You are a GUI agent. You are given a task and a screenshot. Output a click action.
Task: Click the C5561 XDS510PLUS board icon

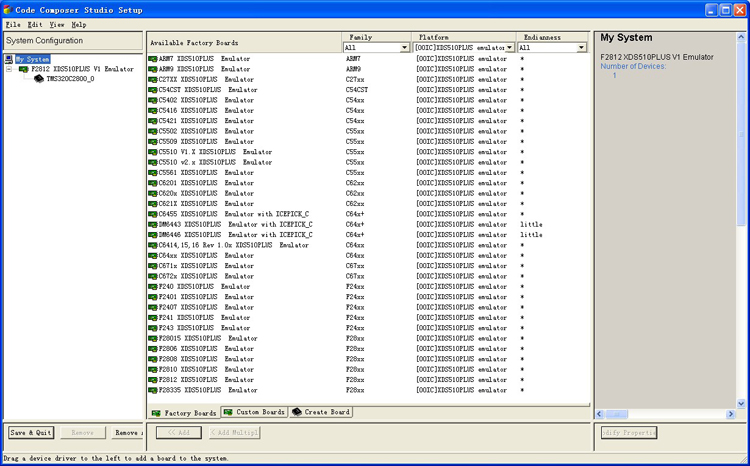pyautogui.click(x=153, y=173)
